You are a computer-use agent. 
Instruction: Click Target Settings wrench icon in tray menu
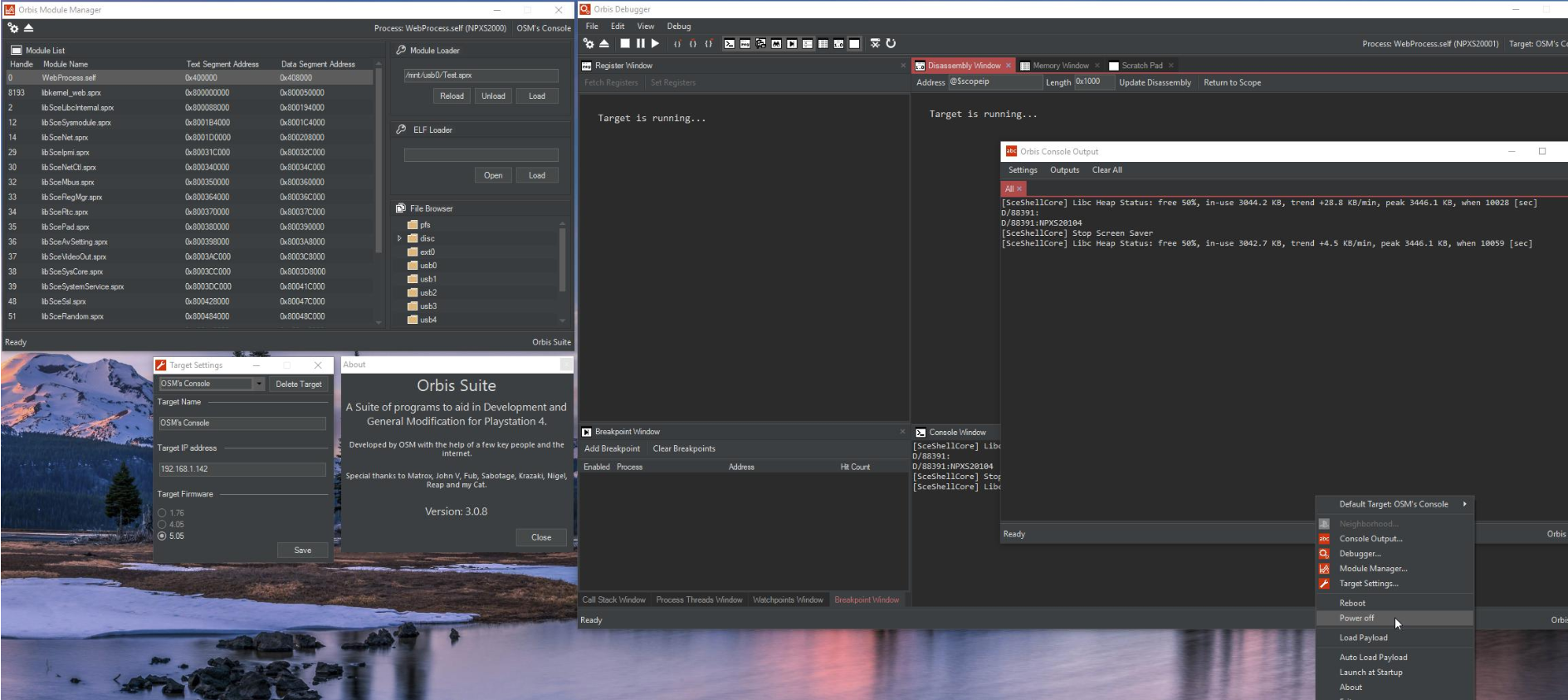click(x=1324, y=584)
